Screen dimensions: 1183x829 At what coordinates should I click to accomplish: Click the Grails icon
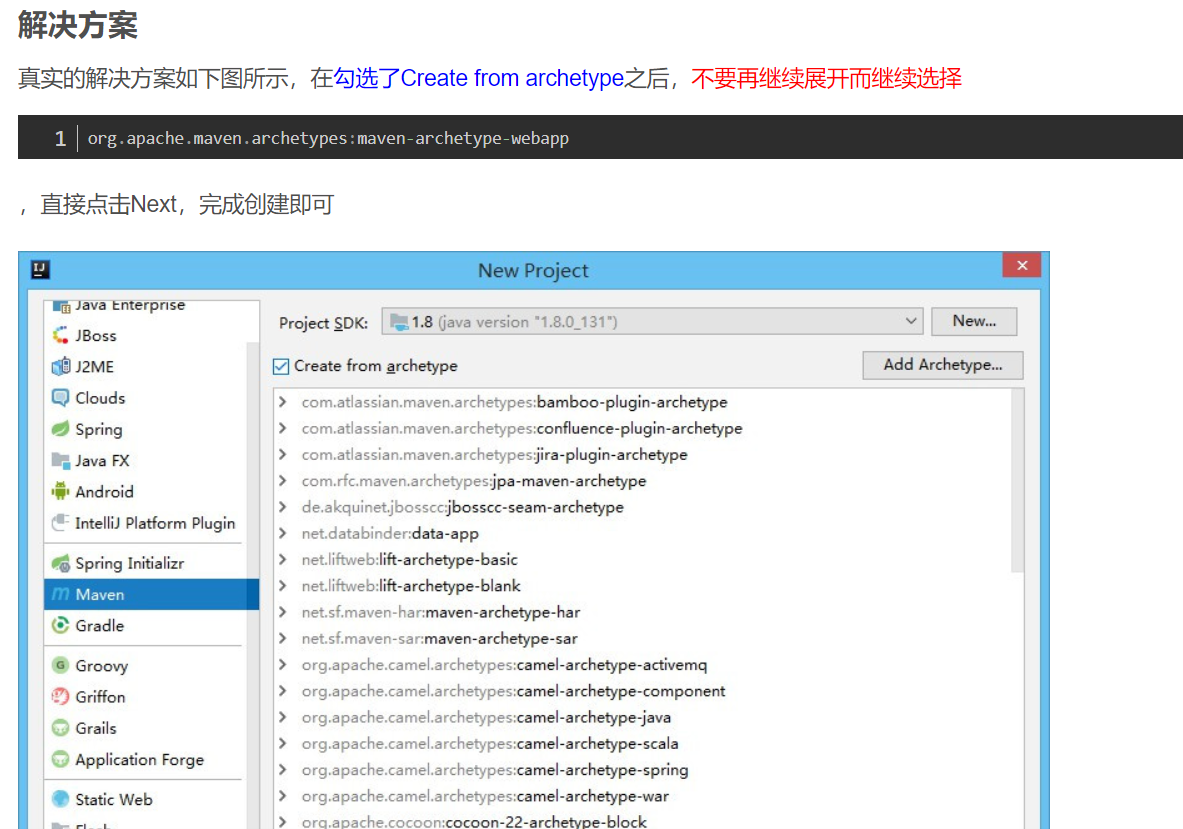point(60,728)
